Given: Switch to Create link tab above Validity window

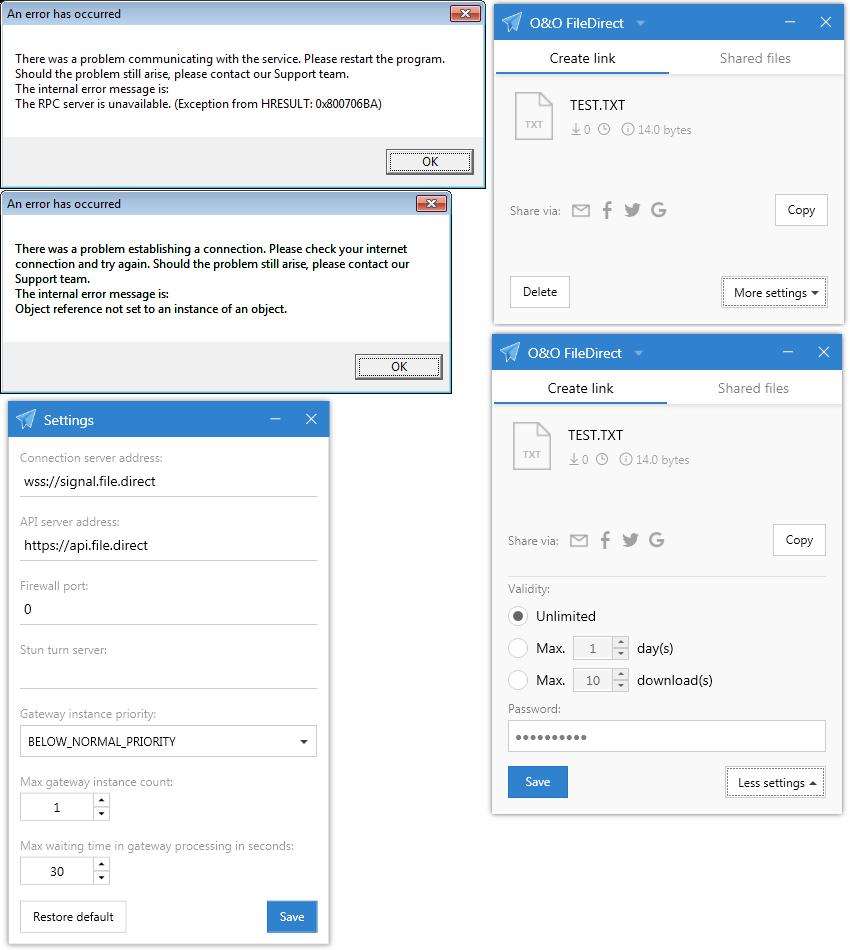Looking at the screenshot, I should pos(580,388).
